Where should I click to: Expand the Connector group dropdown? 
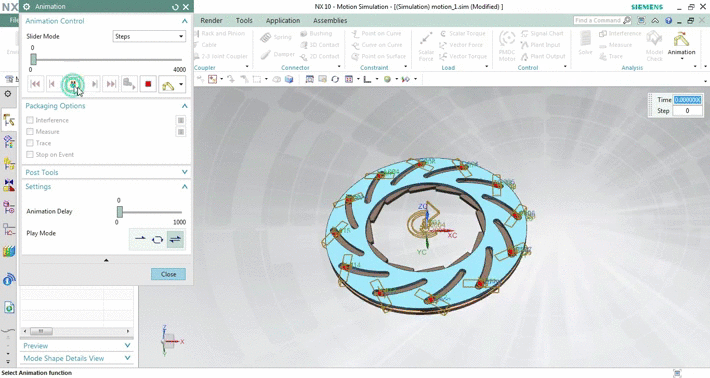(339, 67)
